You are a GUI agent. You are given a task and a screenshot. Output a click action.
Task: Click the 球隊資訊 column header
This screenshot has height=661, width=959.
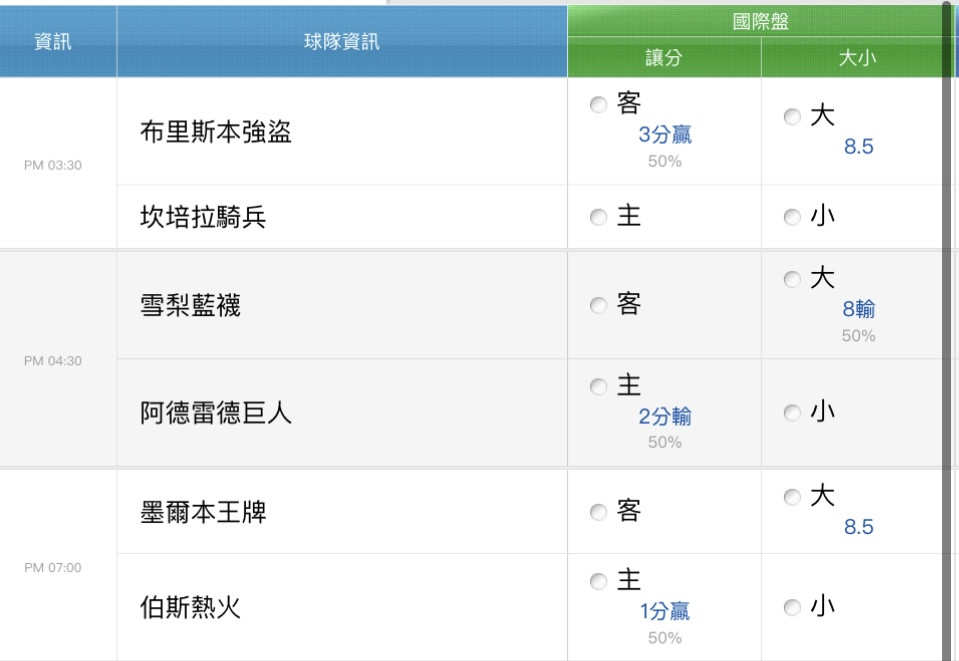pos(342,42)
